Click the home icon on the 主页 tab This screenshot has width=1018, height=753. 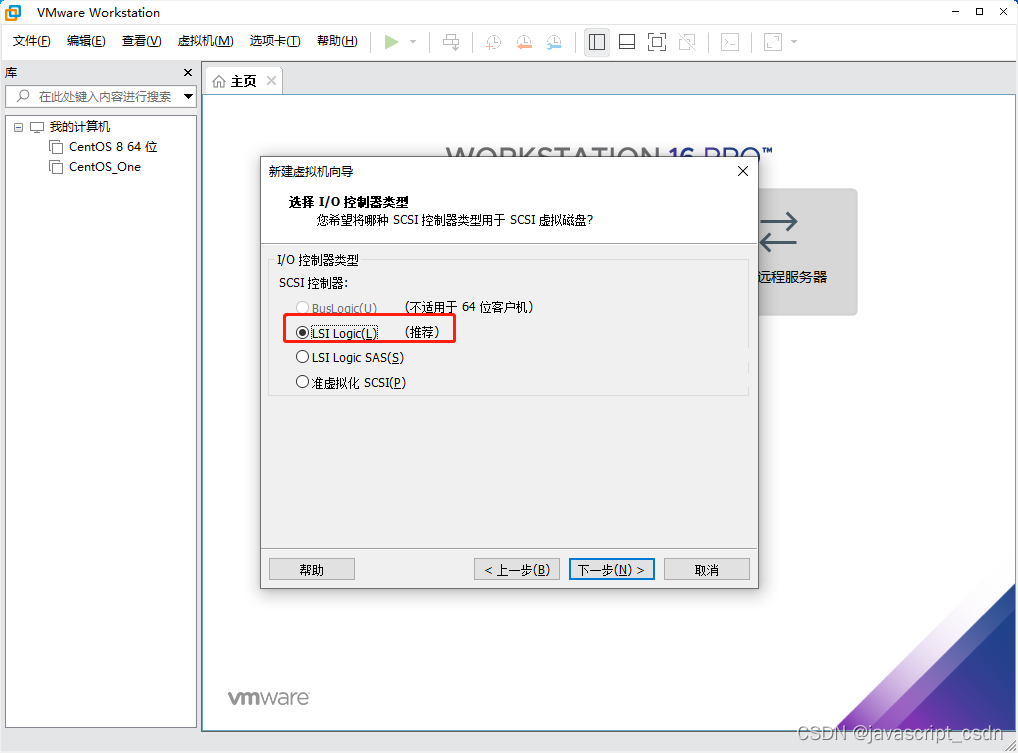(x=219, y=81)
